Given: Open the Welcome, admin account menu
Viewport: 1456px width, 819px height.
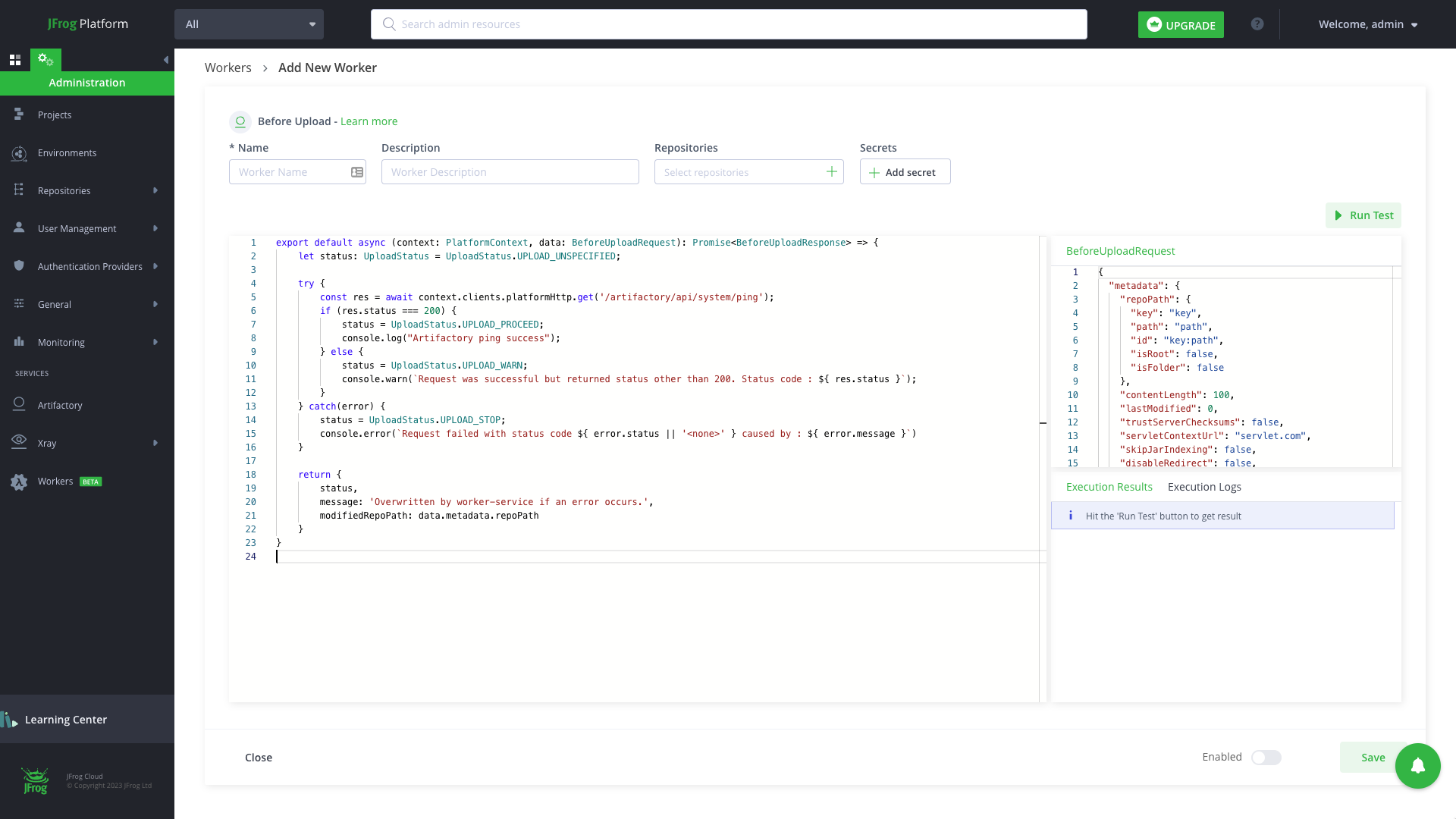Looking at the screenshot, I should [1368, 24].
